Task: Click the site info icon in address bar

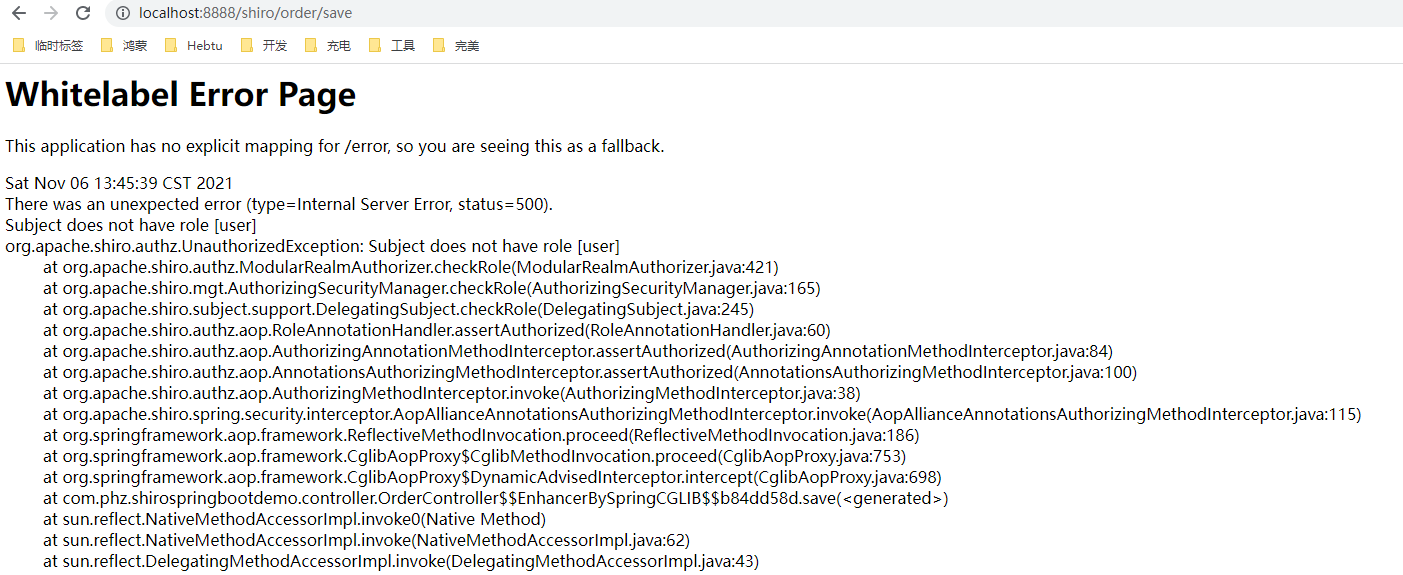Action: 122,13
